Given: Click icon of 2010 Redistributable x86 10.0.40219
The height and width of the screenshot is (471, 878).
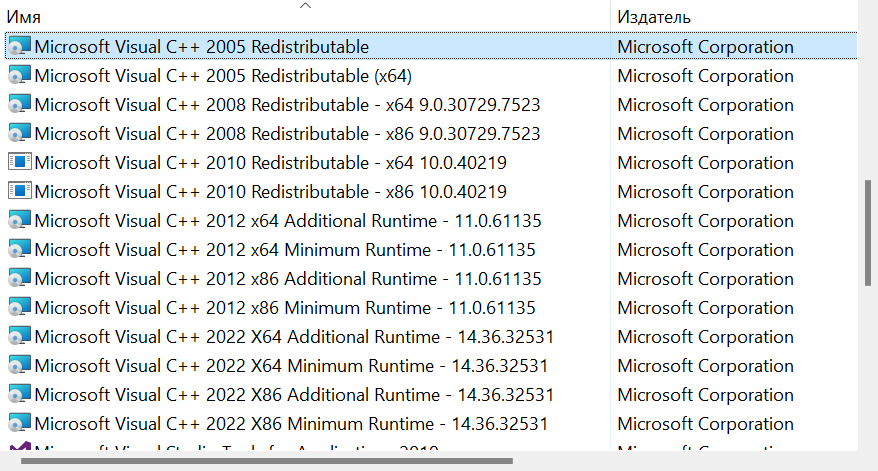Looking at the screenshot, I should coord(19,192).
